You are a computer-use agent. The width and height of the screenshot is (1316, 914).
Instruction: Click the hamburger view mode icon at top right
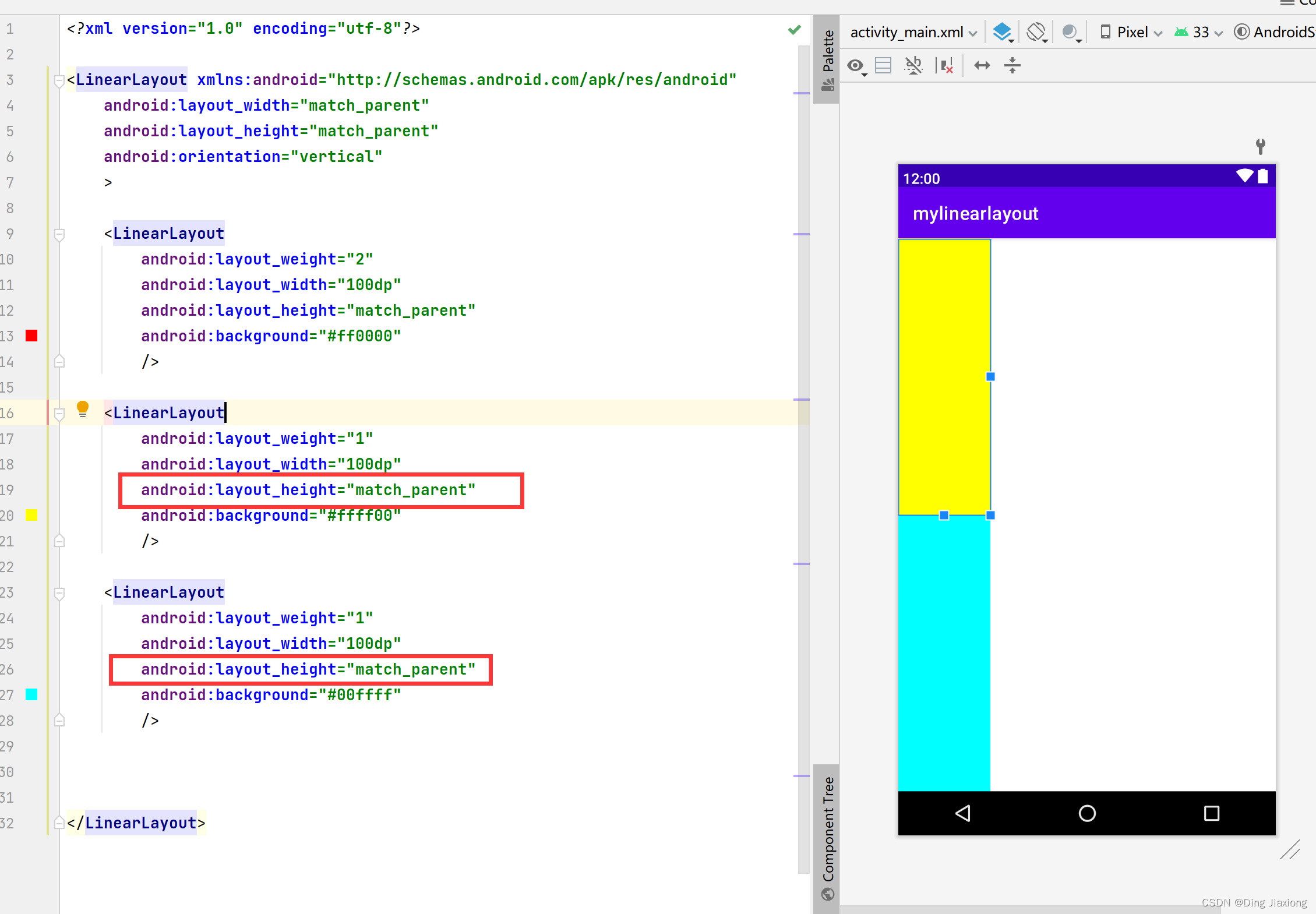[1287, 3]
